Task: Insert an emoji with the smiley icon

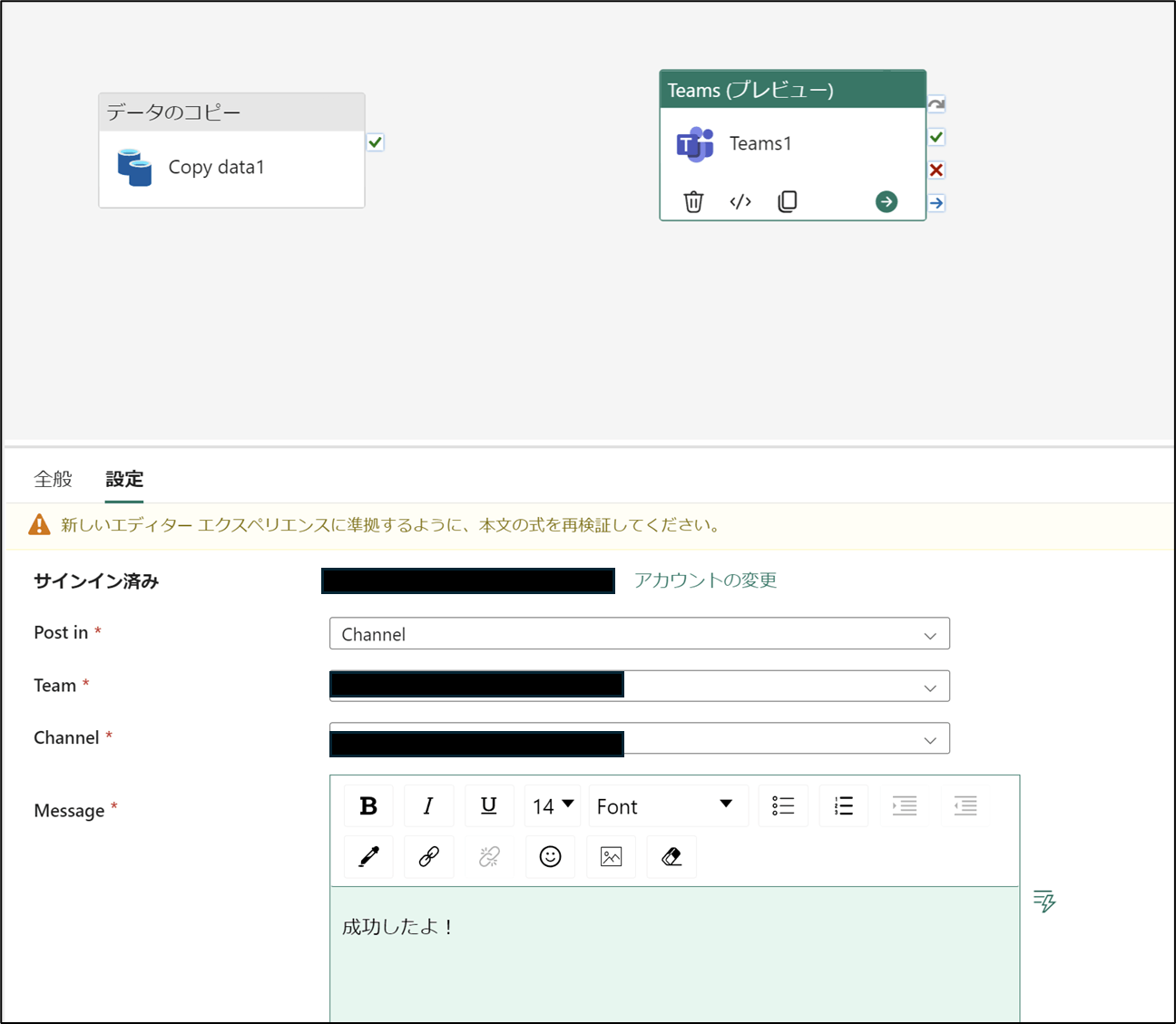Action: (550, 856)
